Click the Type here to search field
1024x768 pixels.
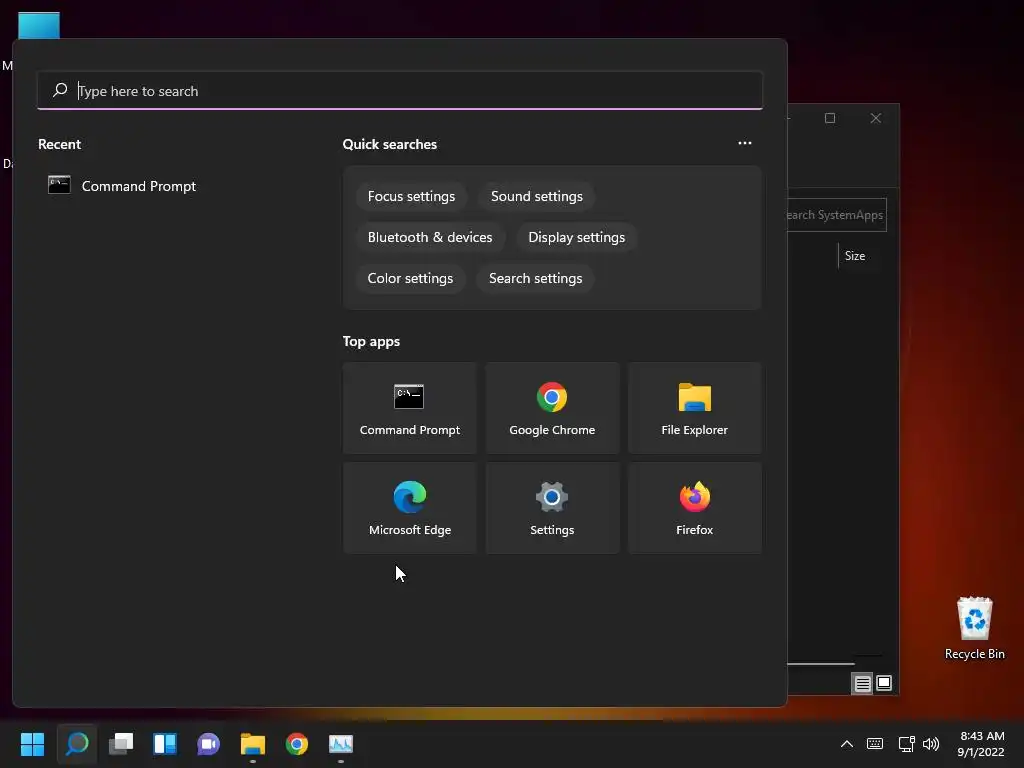[x=400, y=91]
